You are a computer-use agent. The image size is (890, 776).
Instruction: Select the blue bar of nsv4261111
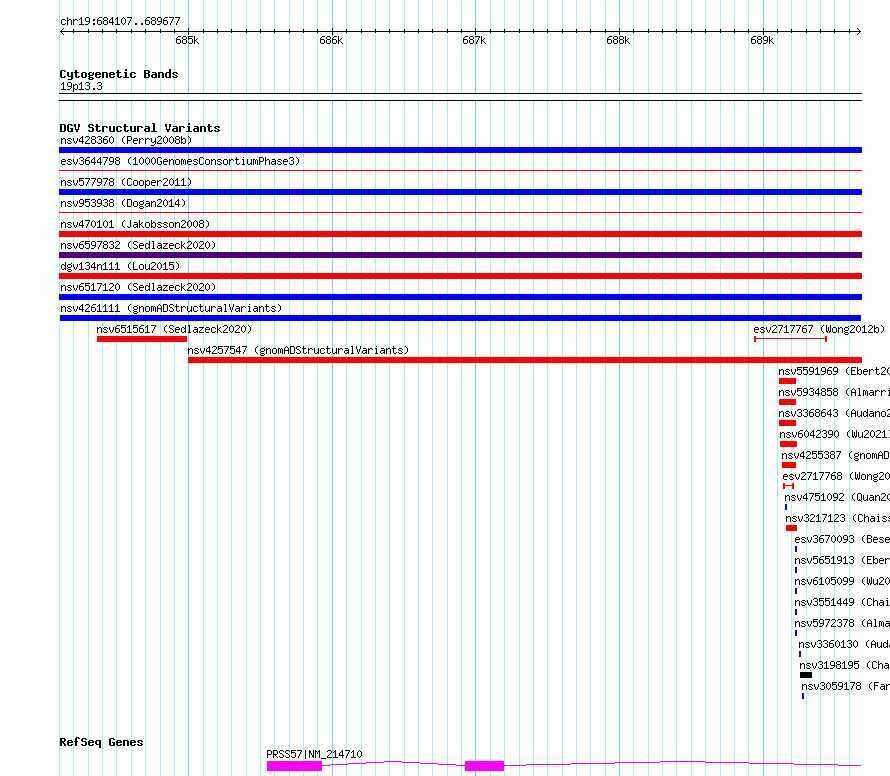point(460,318)
